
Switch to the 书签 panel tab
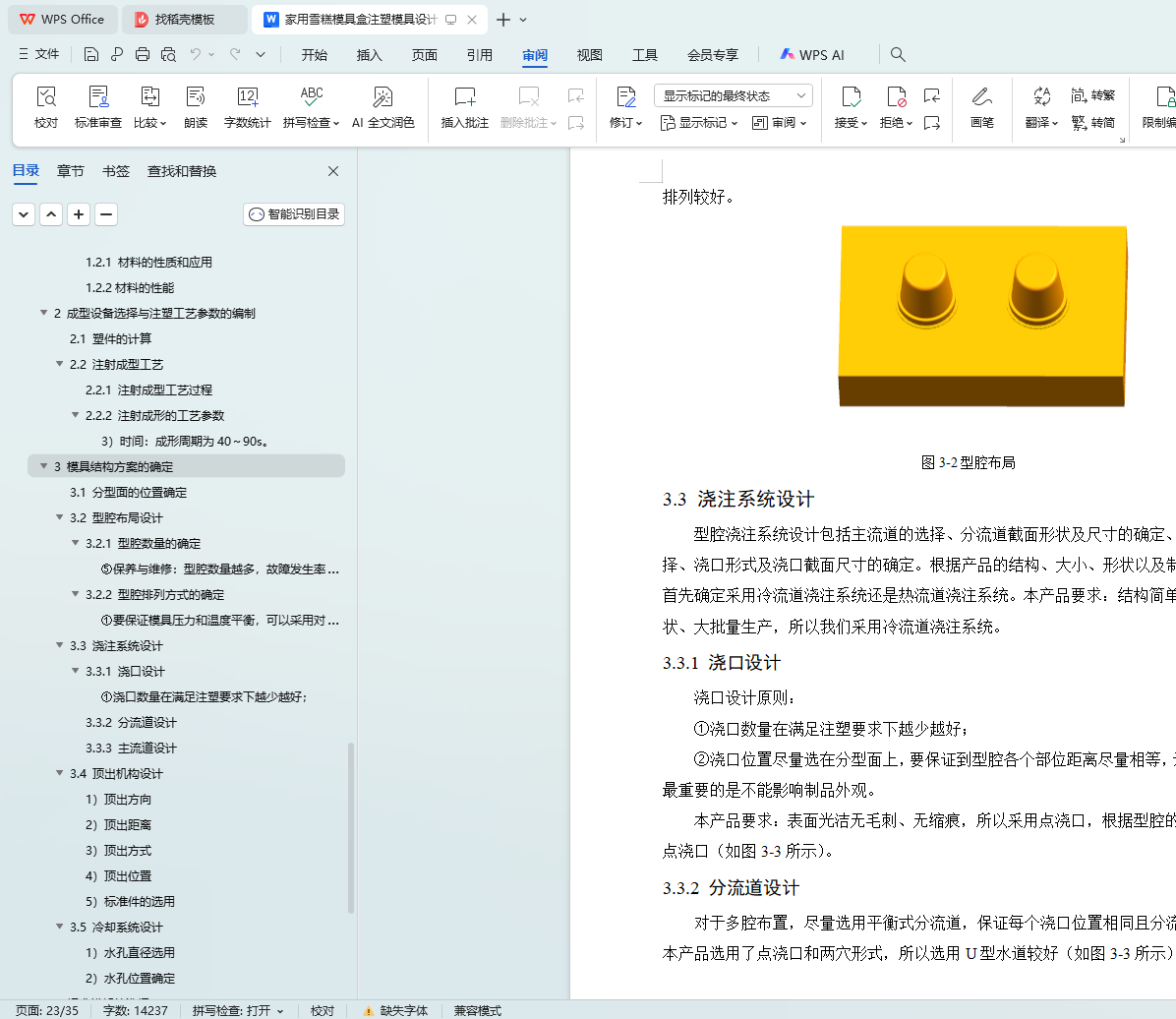pyautogui.click(x=115, y=171)
